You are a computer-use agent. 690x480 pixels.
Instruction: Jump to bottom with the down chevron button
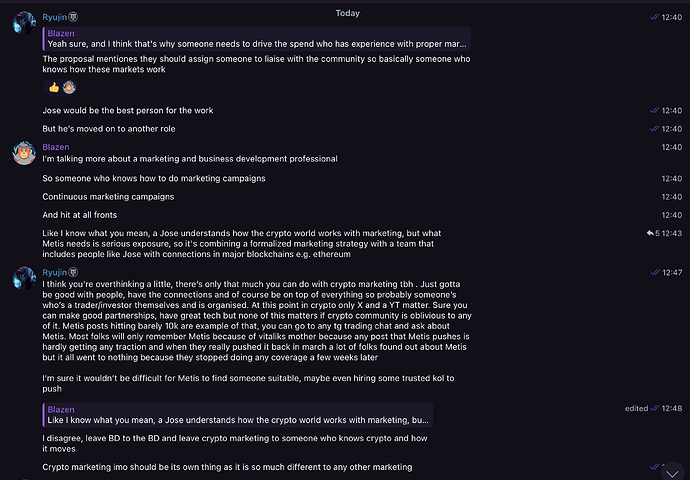(672, 473)
